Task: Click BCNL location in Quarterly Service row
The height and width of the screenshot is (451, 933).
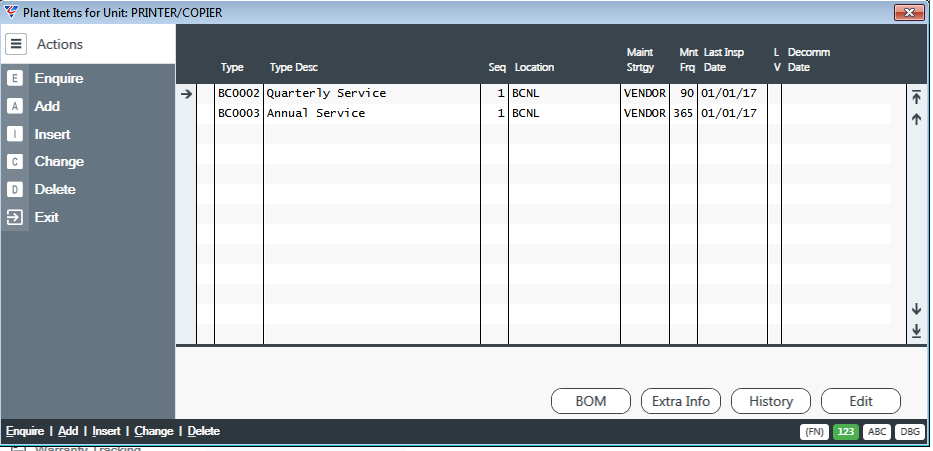Action: click(x=525, y=93)
